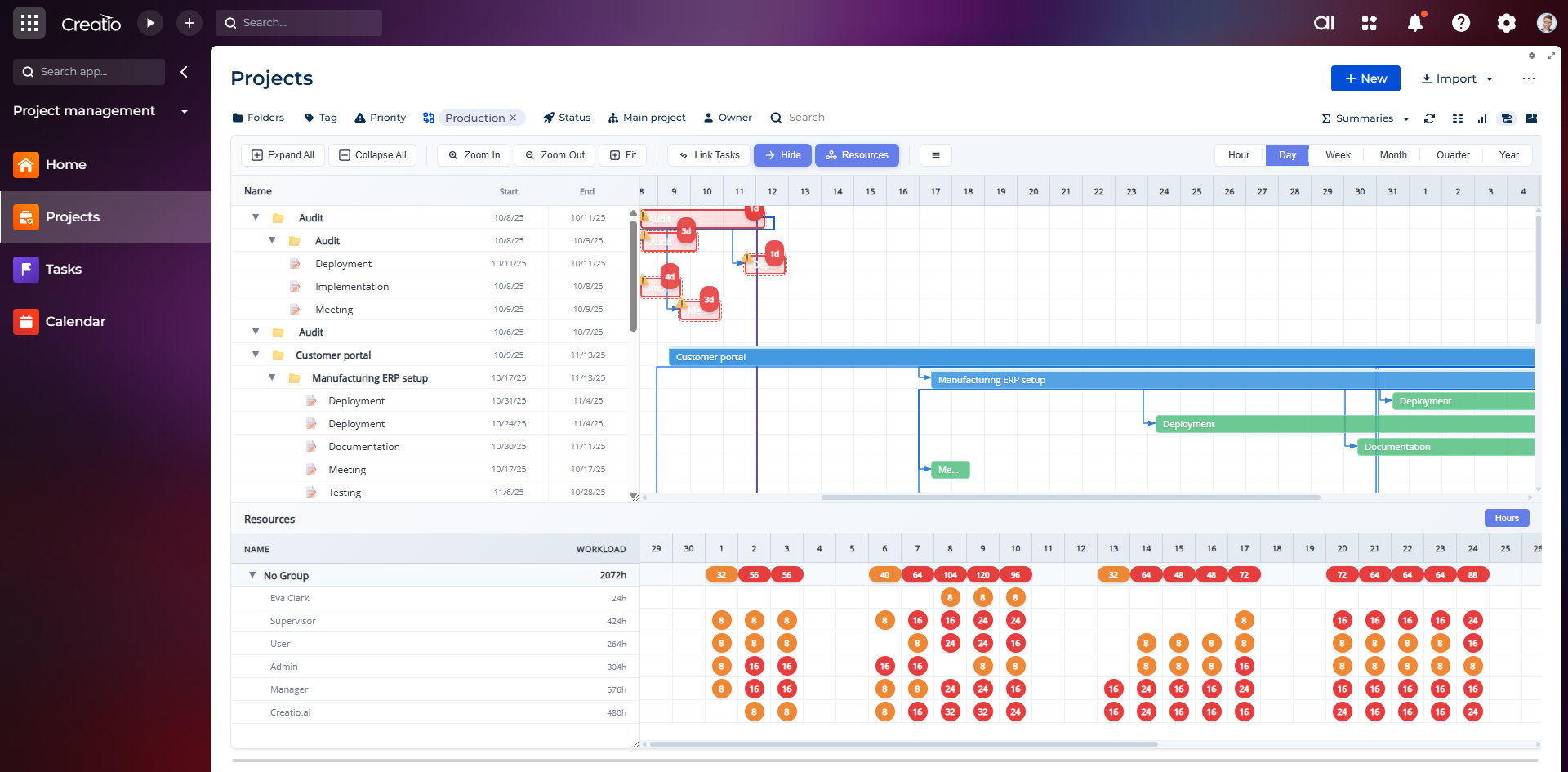Click the run process play icon
Viewport: 1568px width, 772px height.
click(x=150, y=23)
